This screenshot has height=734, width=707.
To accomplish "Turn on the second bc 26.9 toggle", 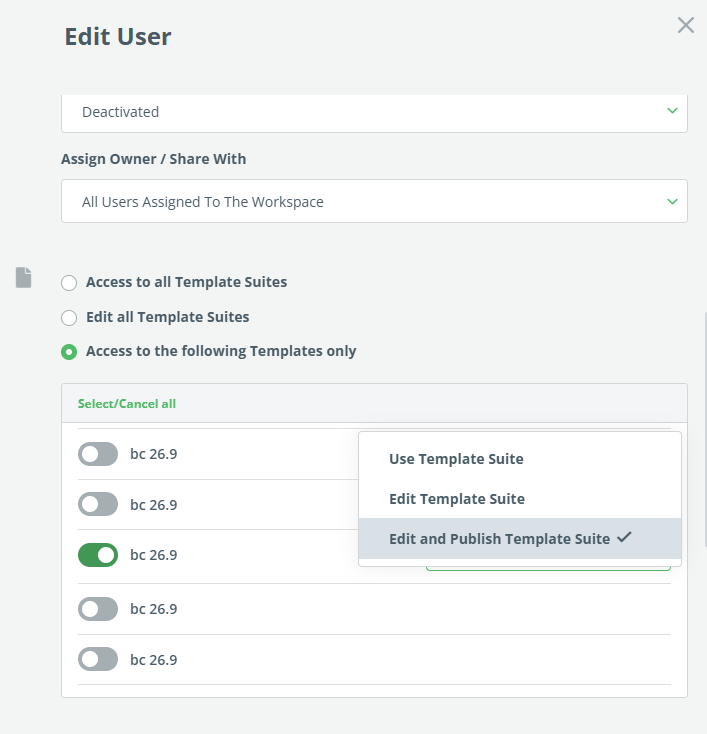I will pos(98,505).
